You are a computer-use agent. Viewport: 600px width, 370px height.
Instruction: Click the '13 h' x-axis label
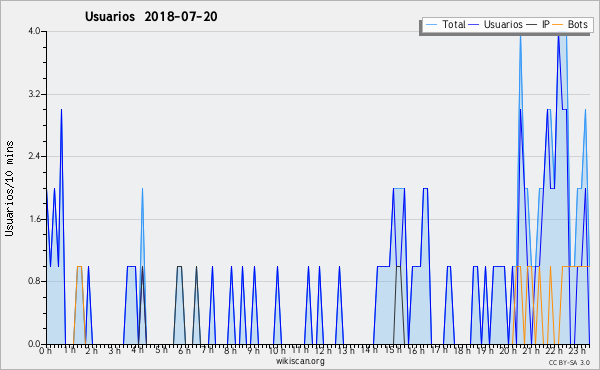coord(346,351)
